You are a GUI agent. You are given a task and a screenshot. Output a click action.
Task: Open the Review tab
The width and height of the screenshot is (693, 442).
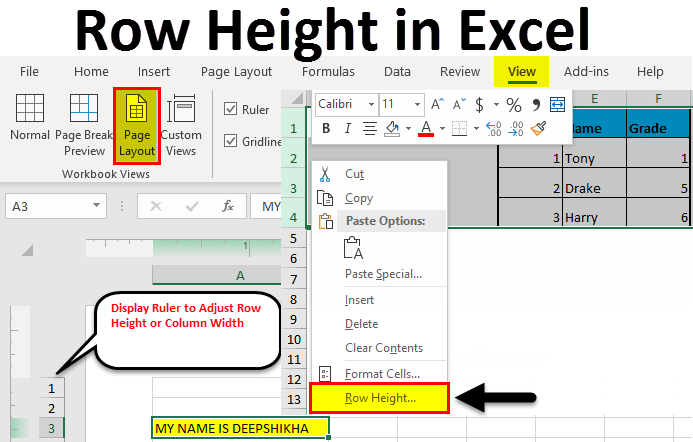point(460,72)
